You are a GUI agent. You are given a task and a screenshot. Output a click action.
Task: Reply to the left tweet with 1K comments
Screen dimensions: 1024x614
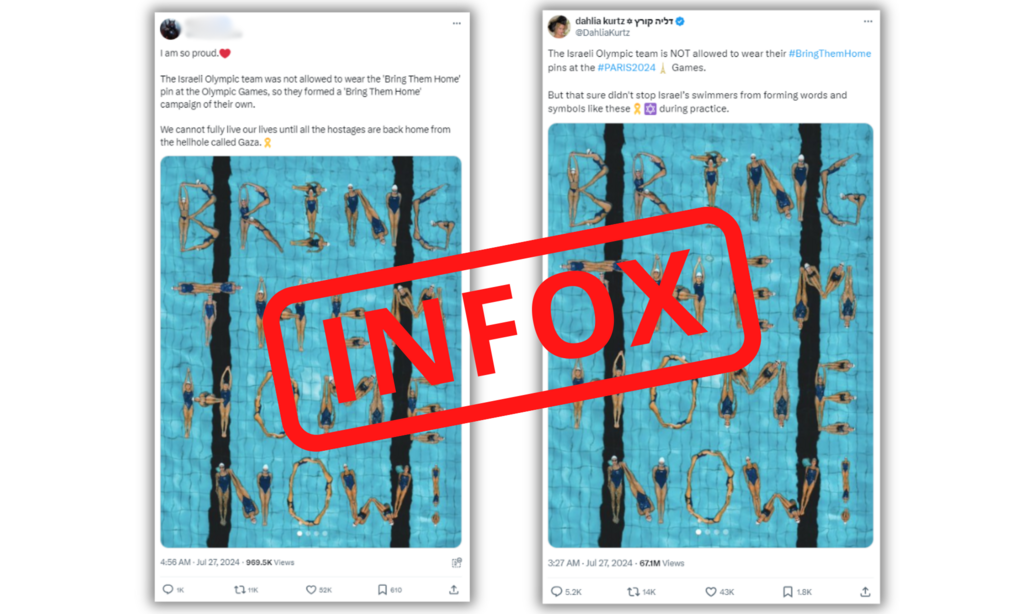coord(168,589)
